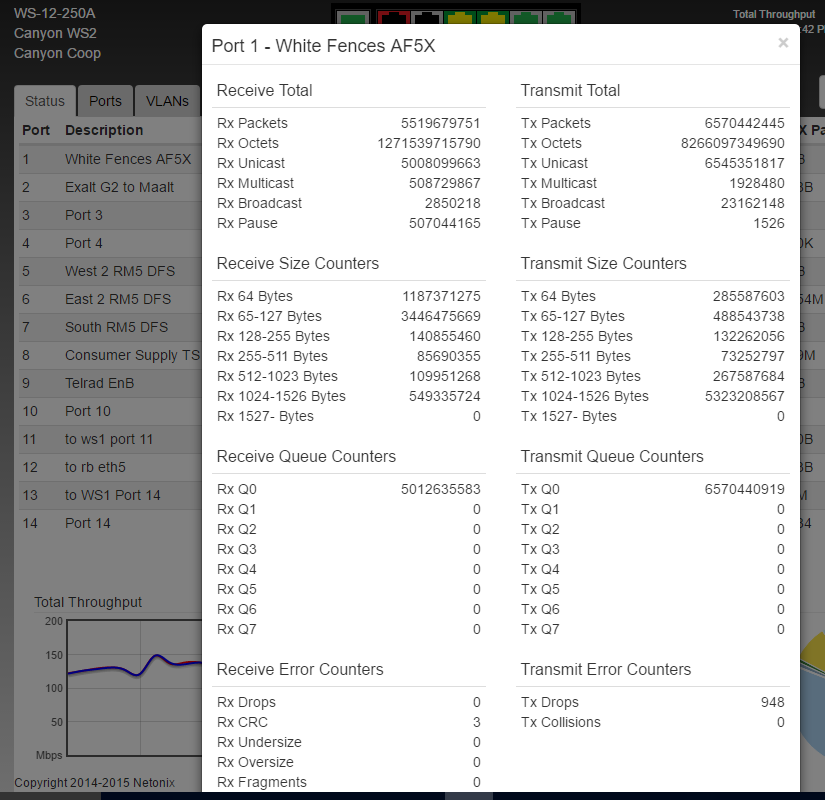The image size is (825, 800).
Task: Close the Port 1 statistics dialog
Action: point(783,43)
